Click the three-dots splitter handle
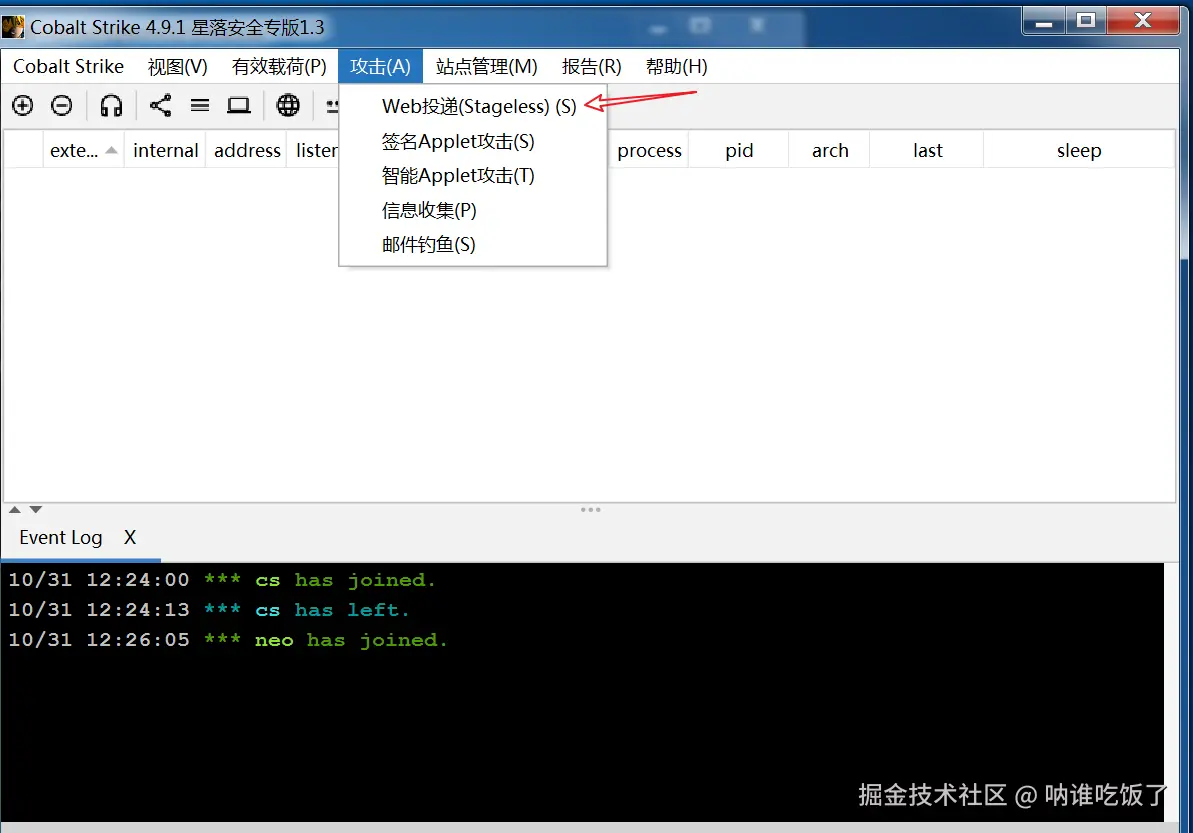Viewport: 1193px width, 833px height. coord(590,510)
